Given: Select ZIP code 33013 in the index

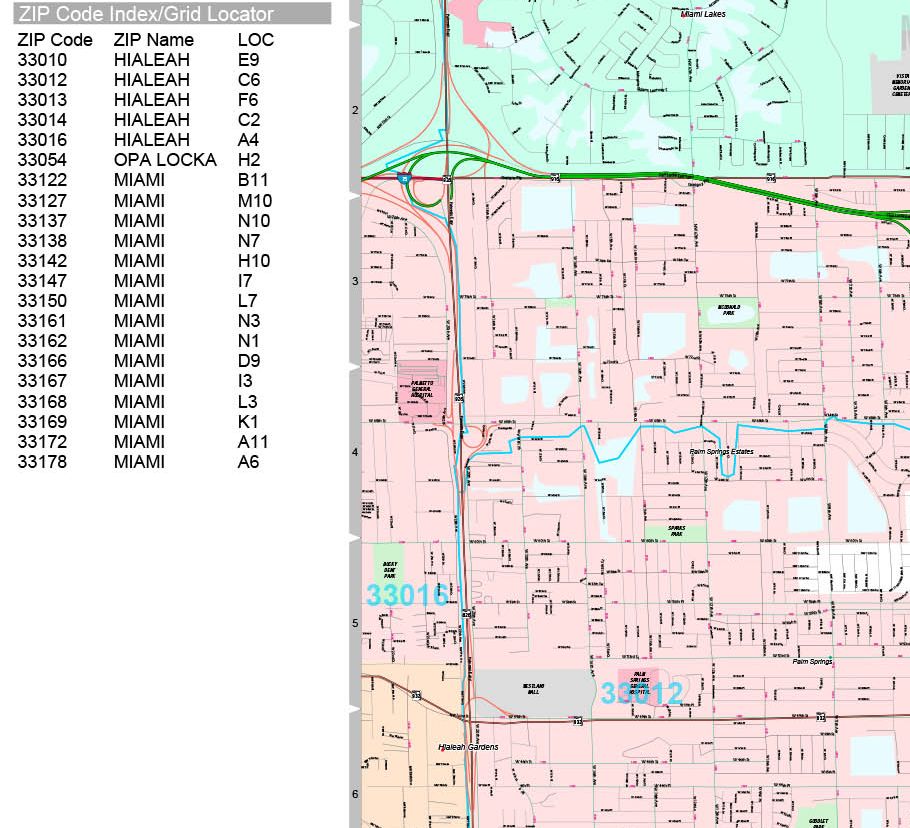Looking at the screenshot, I should click(42, 100).
